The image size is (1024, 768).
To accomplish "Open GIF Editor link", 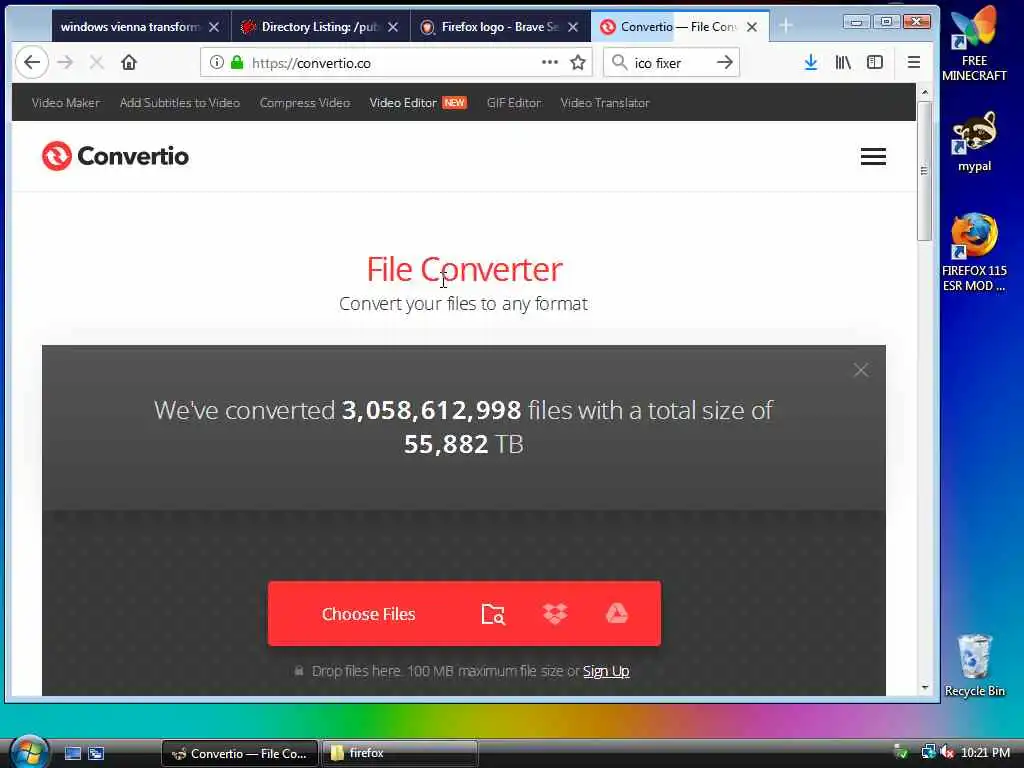I will (514, 103).
